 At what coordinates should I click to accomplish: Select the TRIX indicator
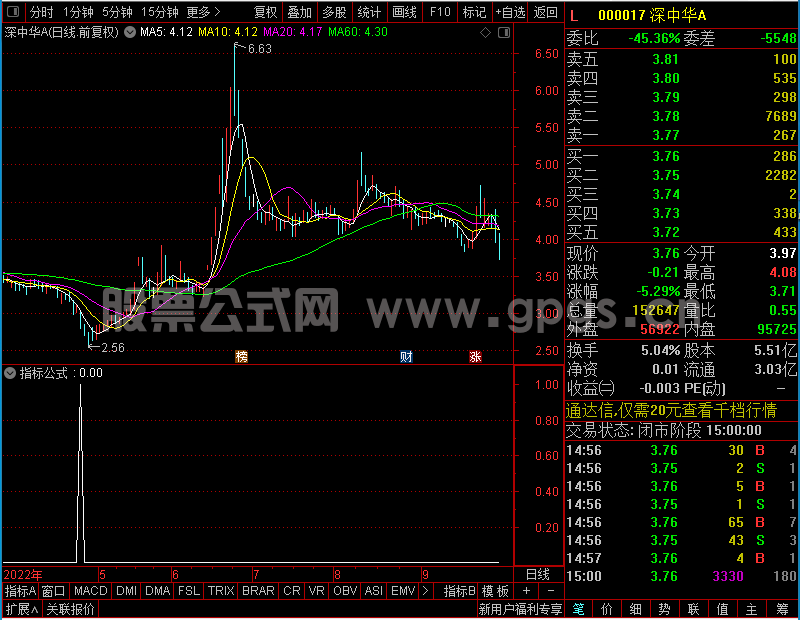[220, 591]
